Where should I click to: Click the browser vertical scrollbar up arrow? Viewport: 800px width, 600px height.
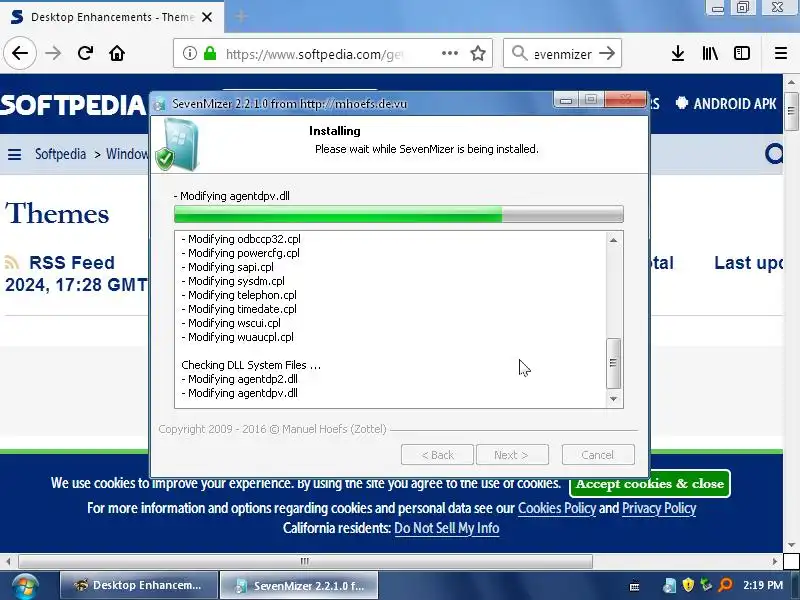(x=791, y=82)
